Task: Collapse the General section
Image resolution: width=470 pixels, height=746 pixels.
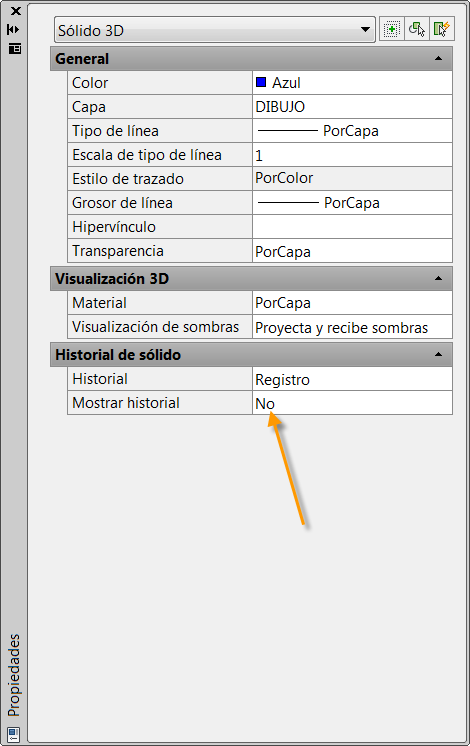Action: [x=438, y=59]
